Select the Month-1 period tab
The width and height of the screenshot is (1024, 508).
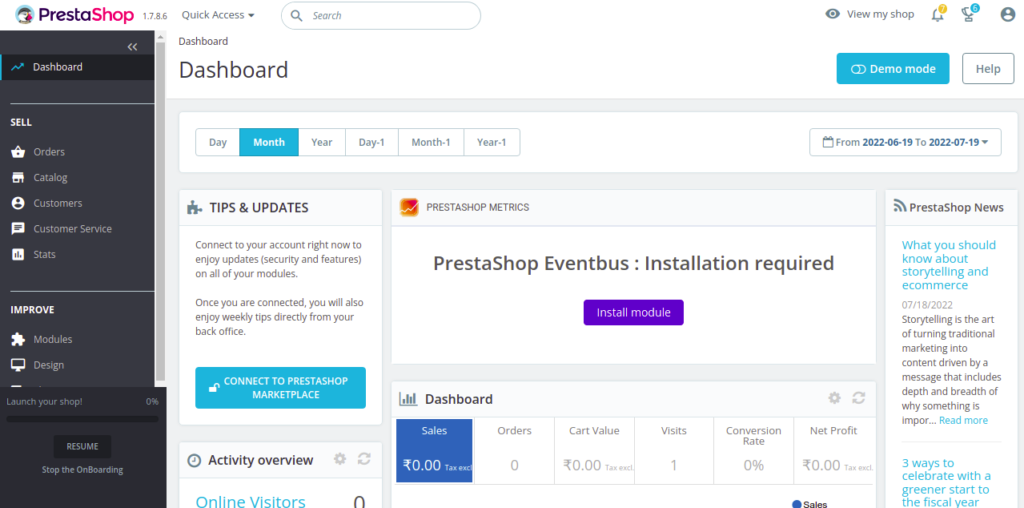(431, 142)
